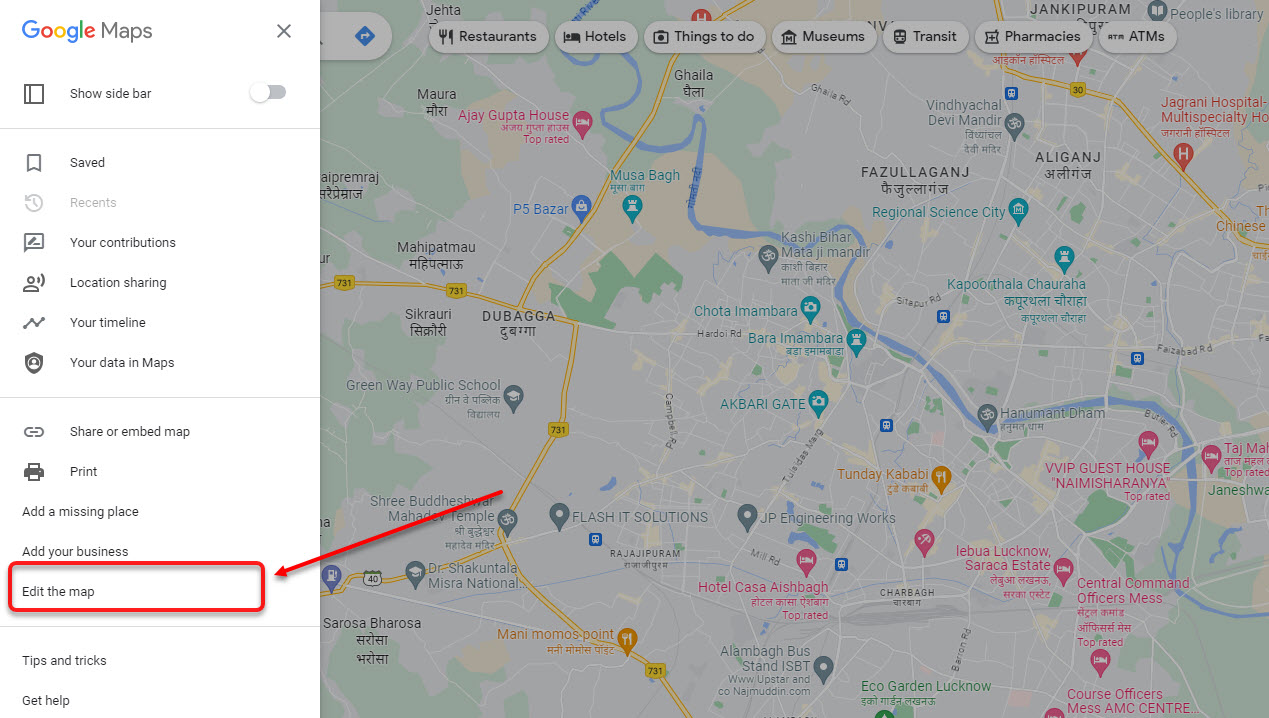The height and width of the screenshot is (718, 1269).
Task: Toggle the Show side bar switch
Action: [268, 93]
